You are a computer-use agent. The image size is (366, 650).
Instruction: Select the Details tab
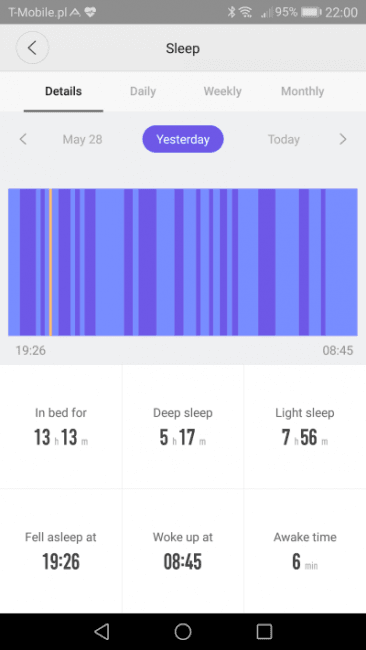[x=63, y=91]
